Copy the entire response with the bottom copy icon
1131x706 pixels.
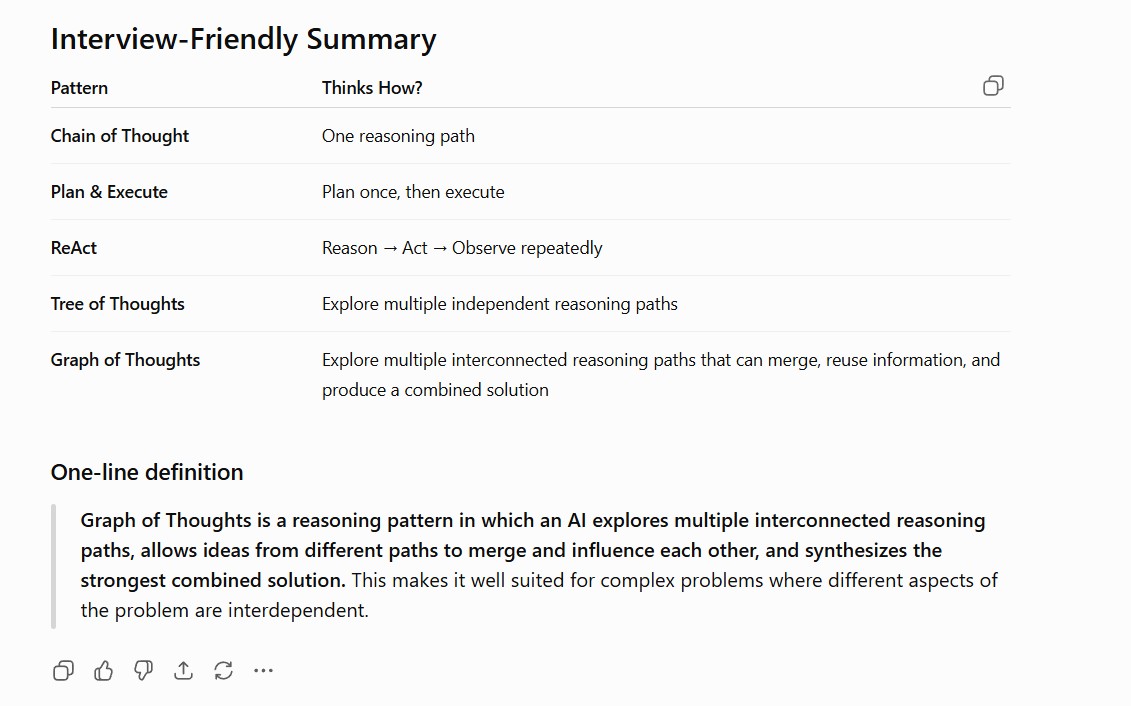(63, 671)
